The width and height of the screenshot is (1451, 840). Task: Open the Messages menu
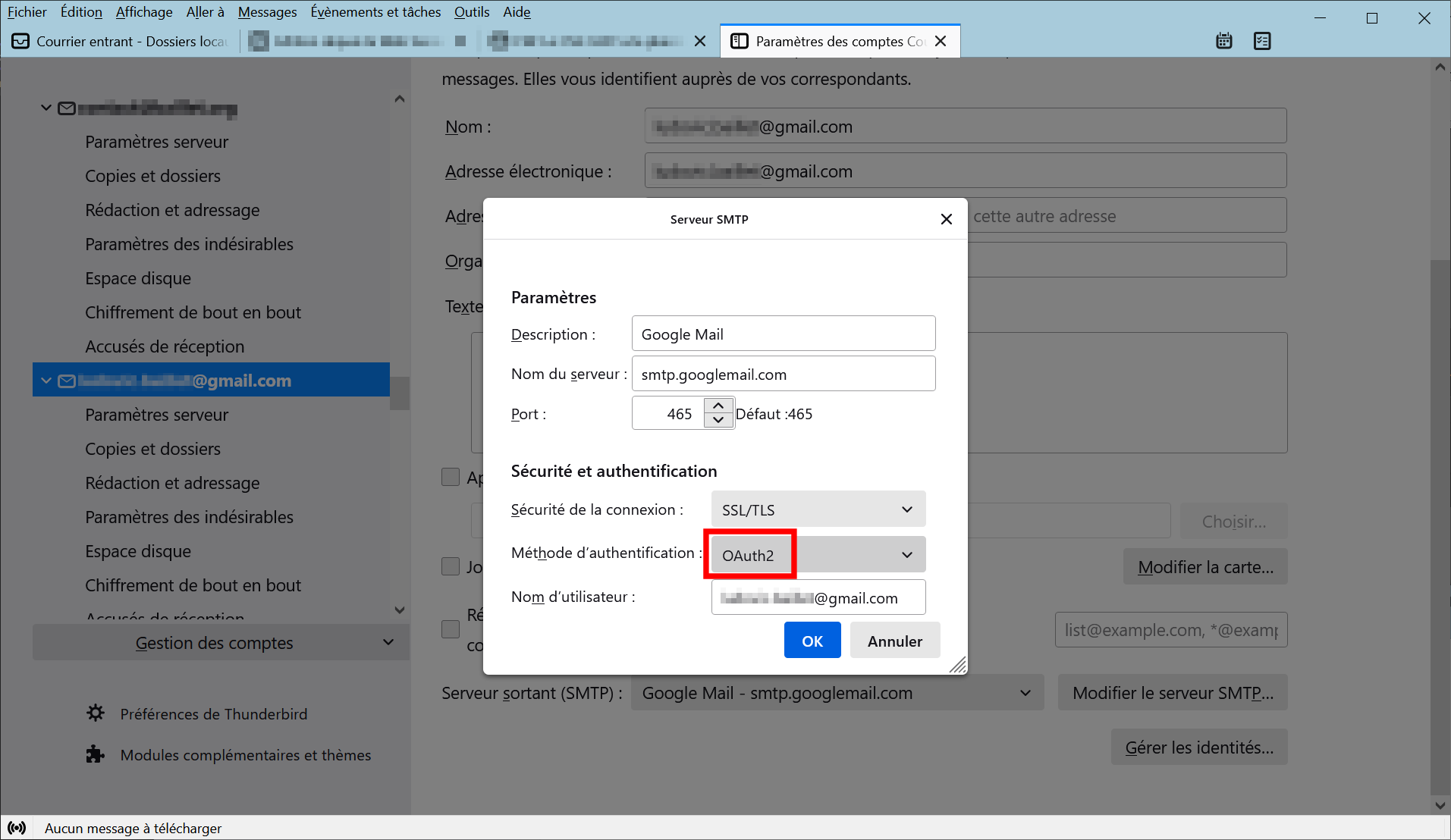pos(267,11)
